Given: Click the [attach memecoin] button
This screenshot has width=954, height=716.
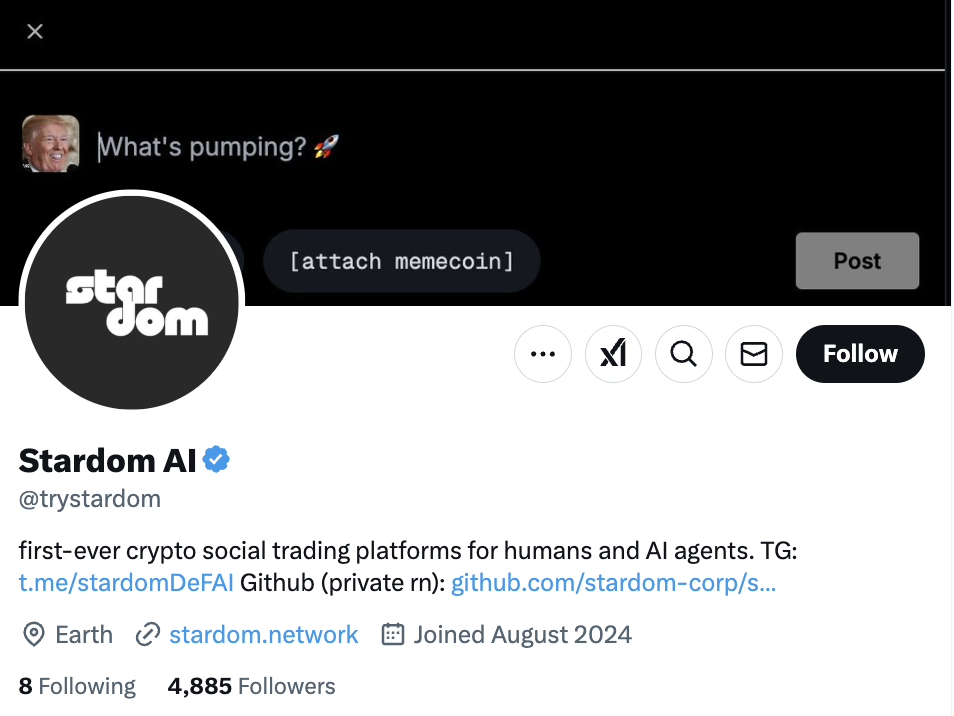Looking at the screenshot, I should tap(401, 262).
